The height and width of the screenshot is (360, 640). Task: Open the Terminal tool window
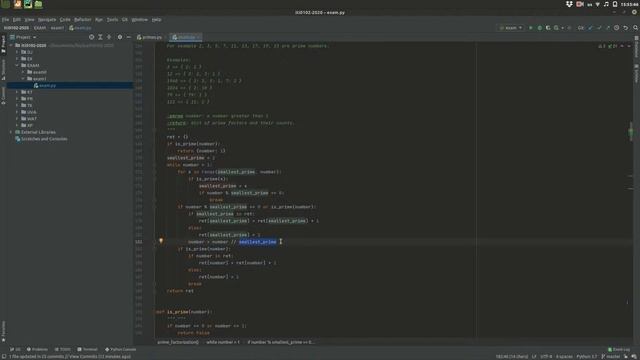tap(87, 349)
